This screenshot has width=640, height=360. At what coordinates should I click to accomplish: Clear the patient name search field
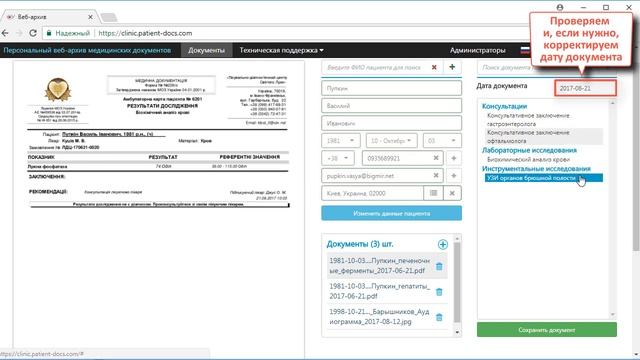tap(434, 67)
